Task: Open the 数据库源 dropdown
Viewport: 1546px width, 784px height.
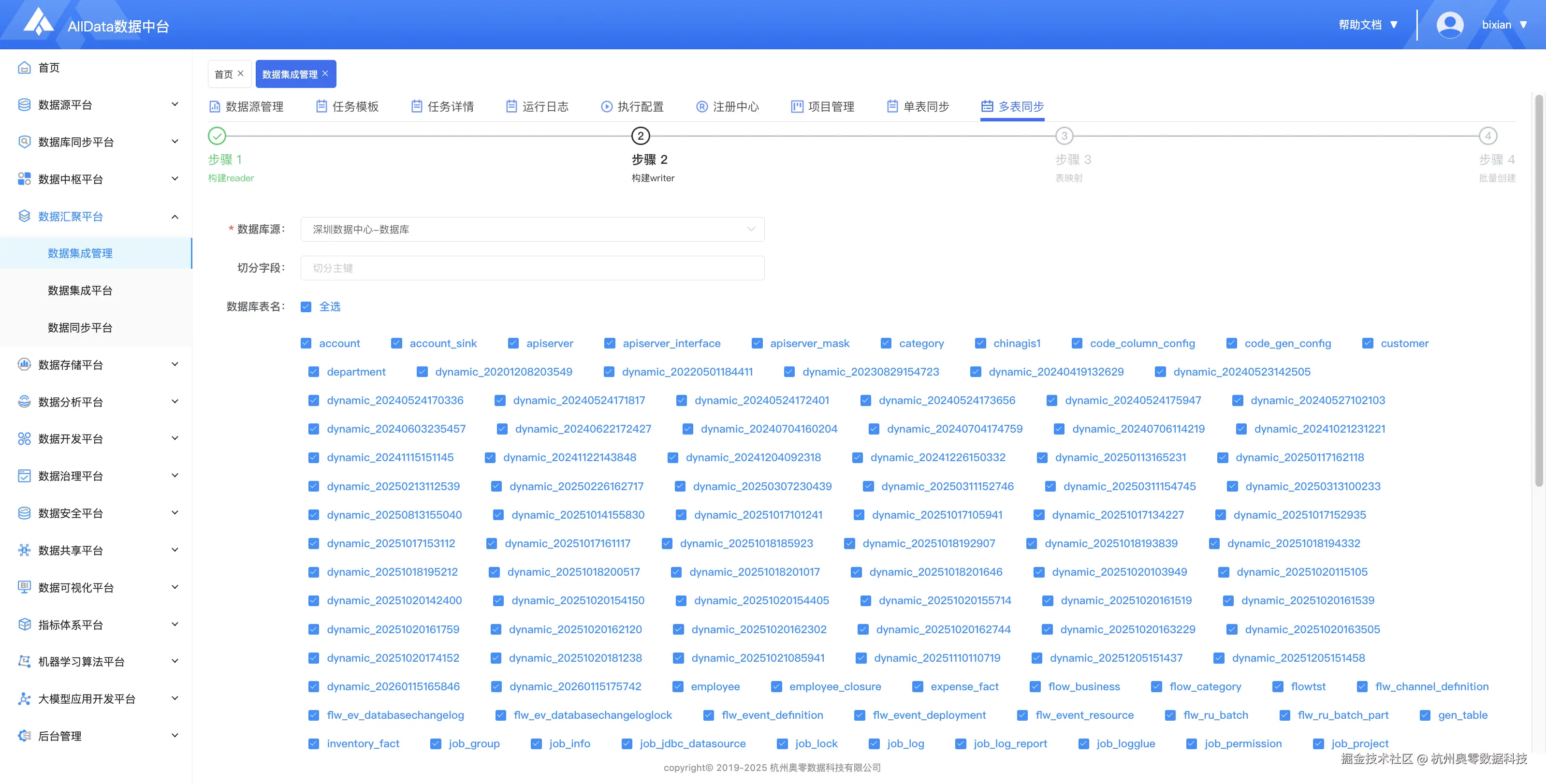Action: [532, 229]
